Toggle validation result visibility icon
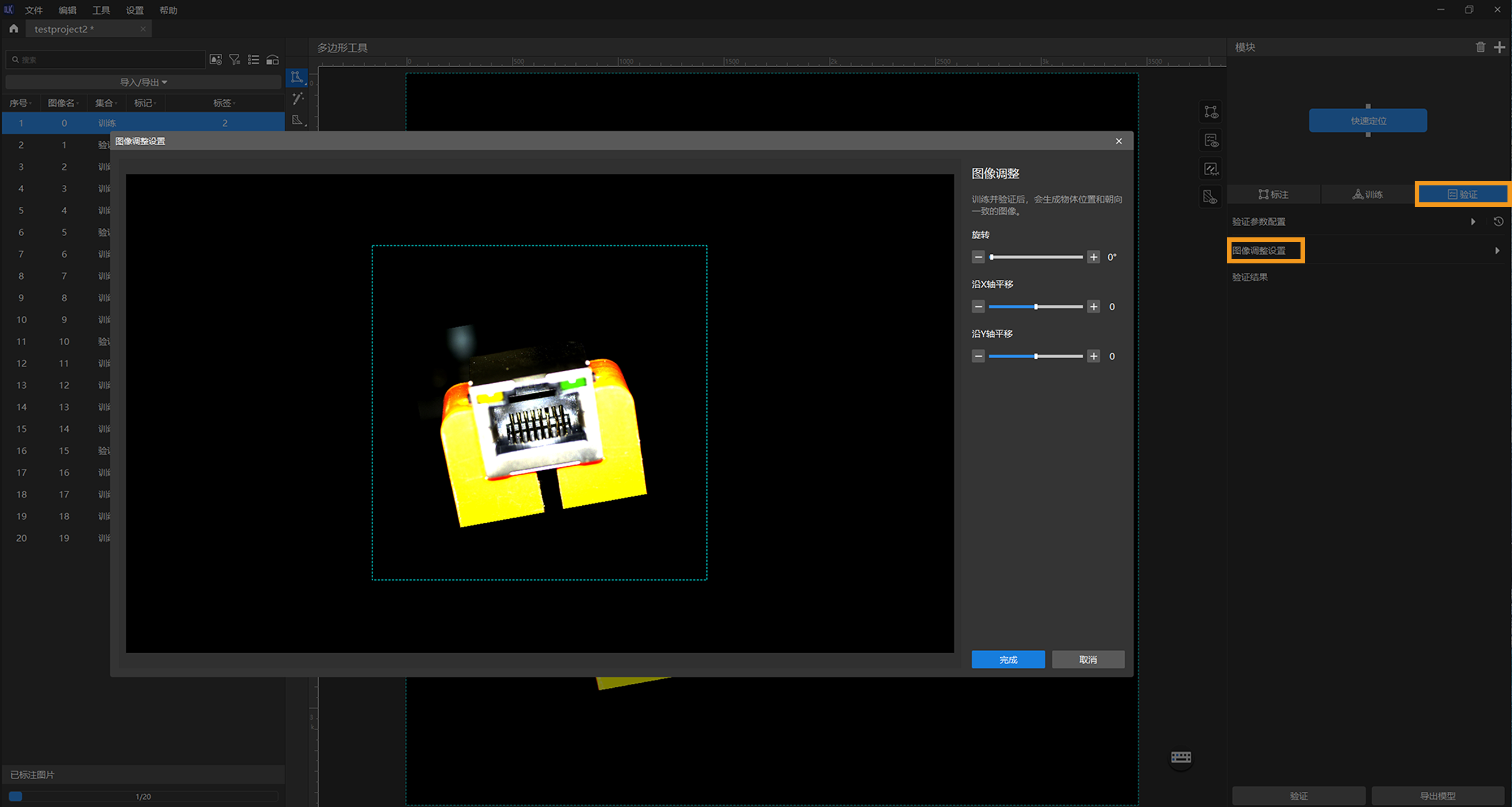Viewport: 1512px width, 807px height. pyautogui.click(x=1211, y=141)
